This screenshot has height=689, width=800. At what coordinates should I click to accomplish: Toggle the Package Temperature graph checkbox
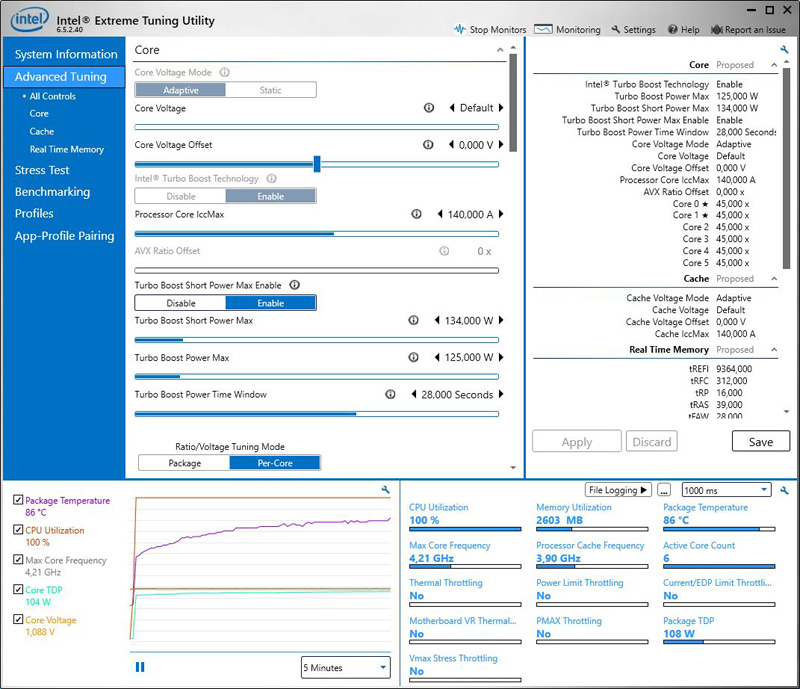18,500
